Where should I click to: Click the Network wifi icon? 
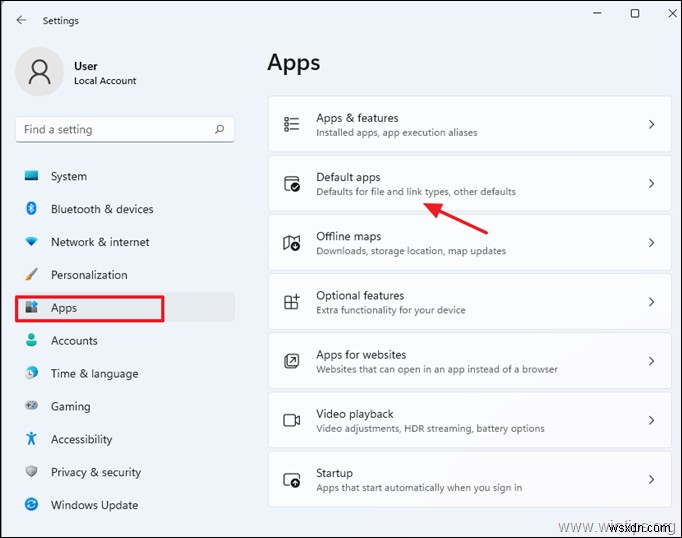pos(31,241)
